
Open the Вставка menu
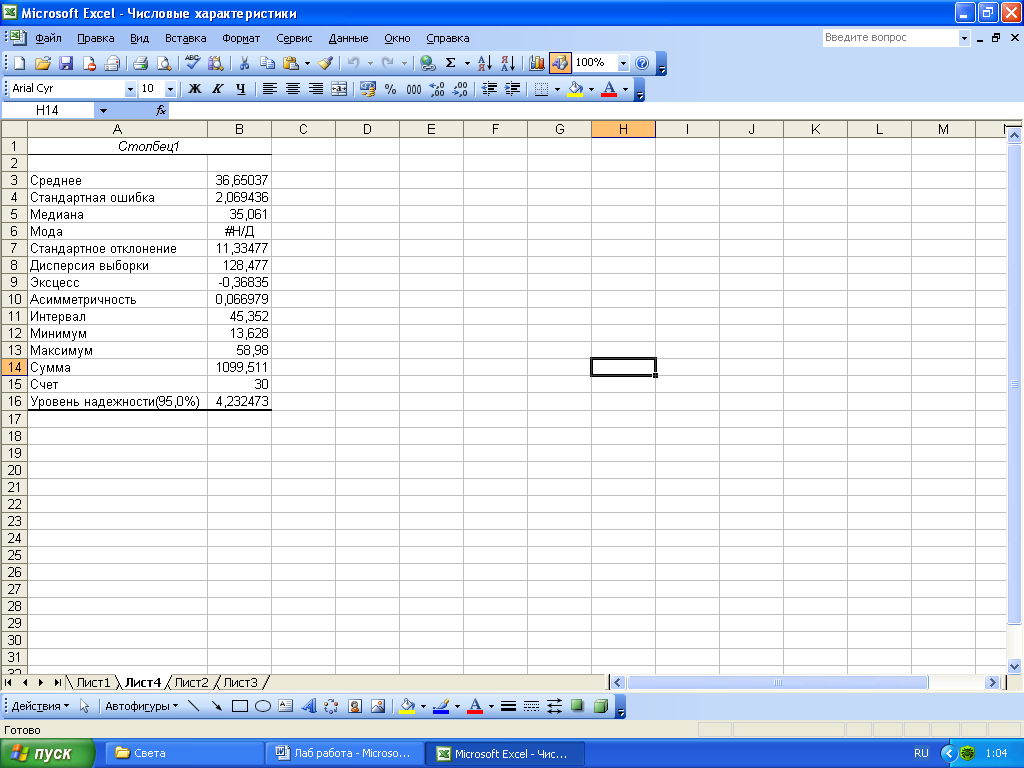pos(185,38)
